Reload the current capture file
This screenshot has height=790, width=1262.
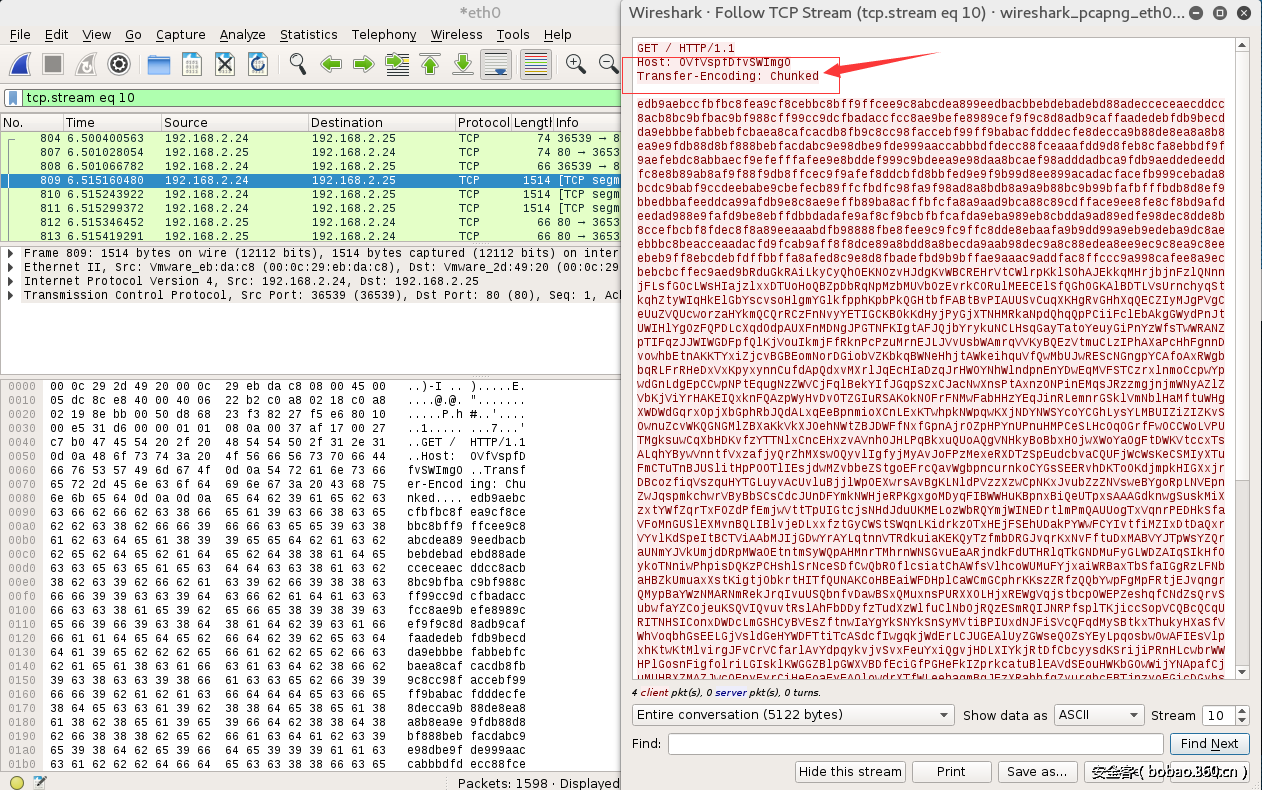click(x=257, y=65)
